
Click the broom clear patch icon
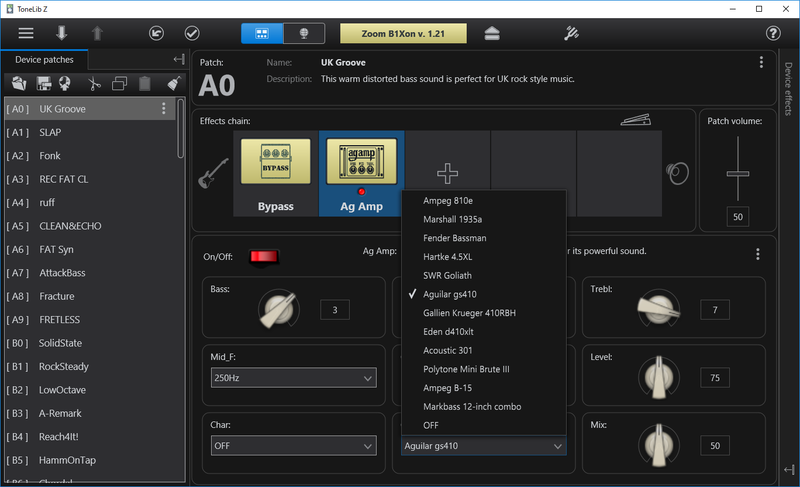pyautogui.click(x=174, y=83)
